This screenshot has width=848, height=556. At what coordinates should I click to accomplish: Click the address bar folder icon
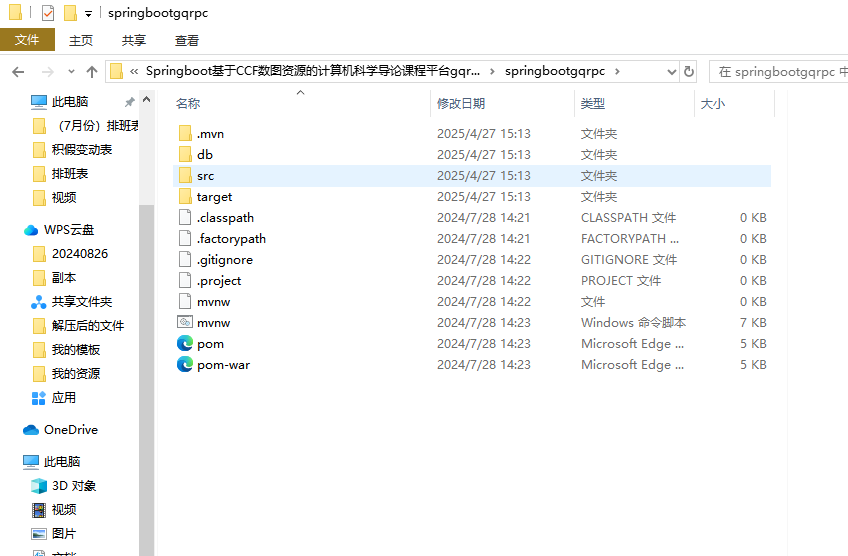tap(116, 71)
